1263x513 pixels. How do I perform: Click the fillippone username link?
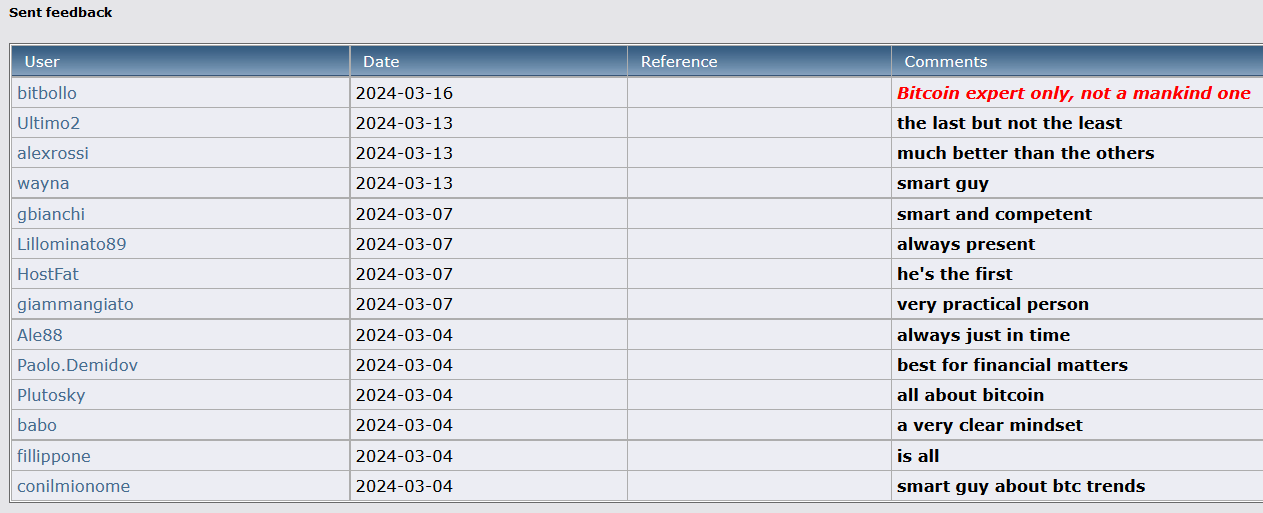(54, 456)
